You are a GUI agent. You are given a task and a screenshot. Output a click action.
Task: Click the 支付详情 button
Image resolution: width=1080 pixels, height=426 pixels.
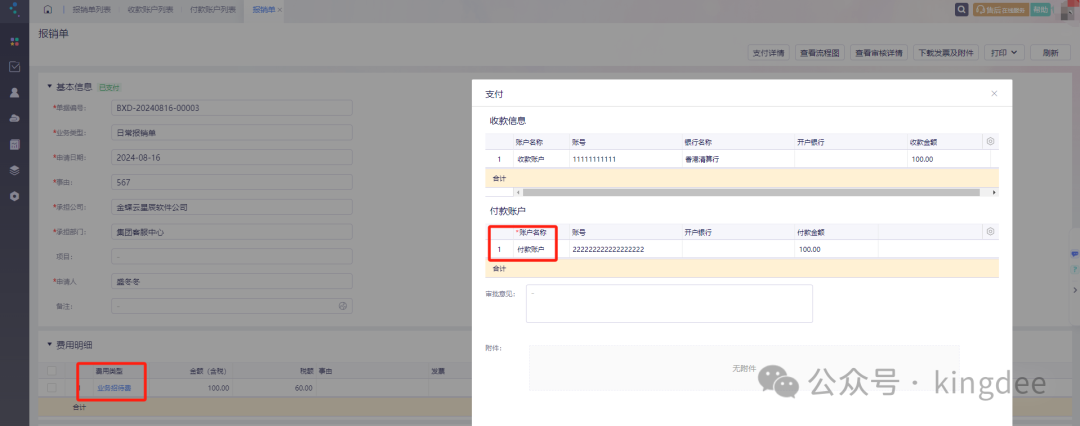(768, 52)
